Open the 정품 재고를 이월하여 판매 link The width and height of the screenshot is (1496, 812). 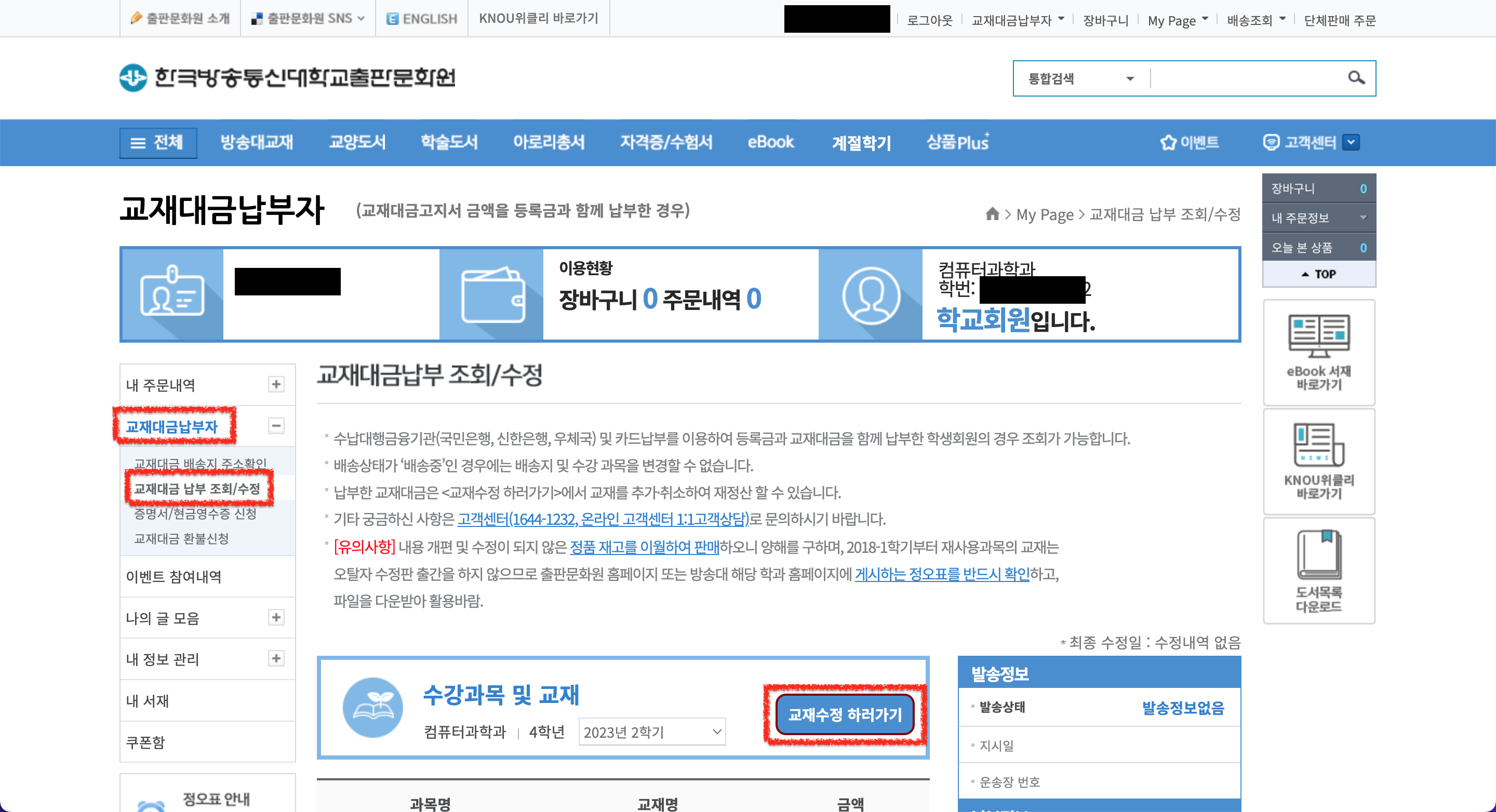pyautogui.click(x=644, y=547)
